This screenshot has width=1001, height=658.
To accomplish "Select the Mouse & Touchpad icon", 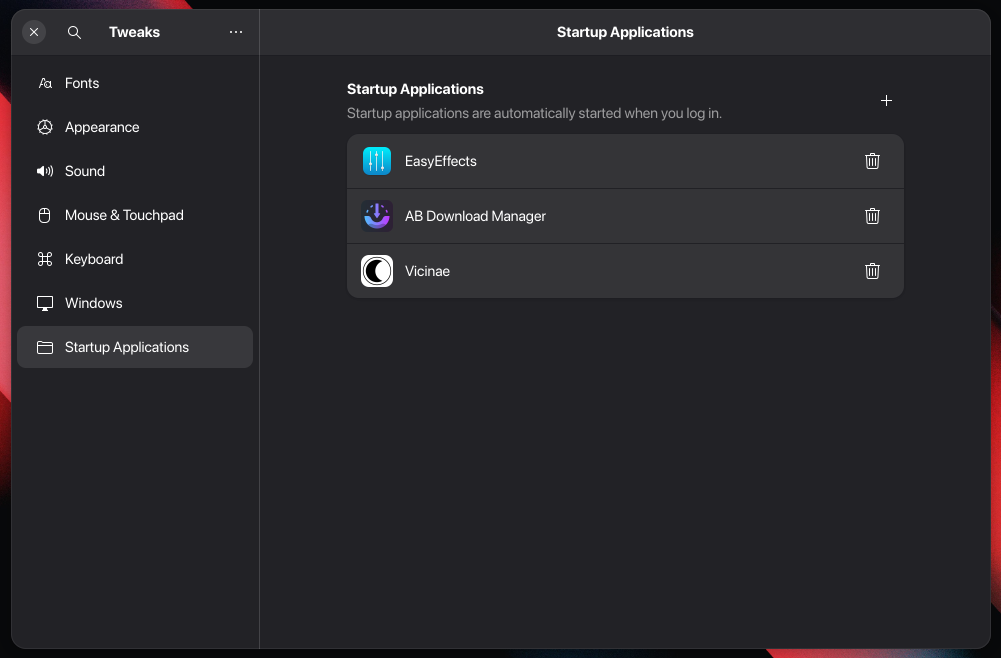I will [44, 215].
